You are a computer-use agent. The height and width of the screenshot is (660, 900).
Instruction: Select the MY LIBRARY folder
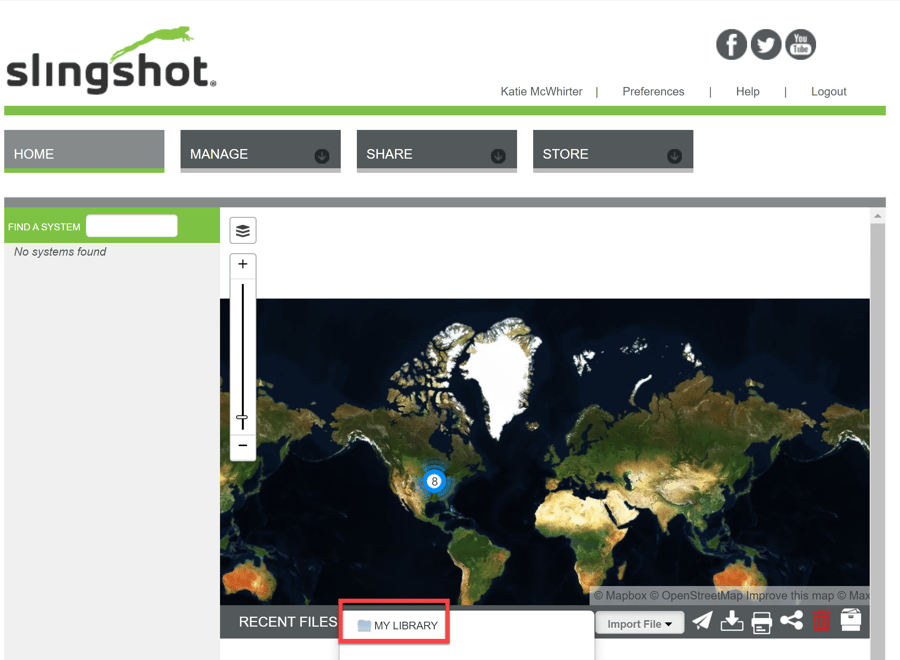[x=397, y=625]
